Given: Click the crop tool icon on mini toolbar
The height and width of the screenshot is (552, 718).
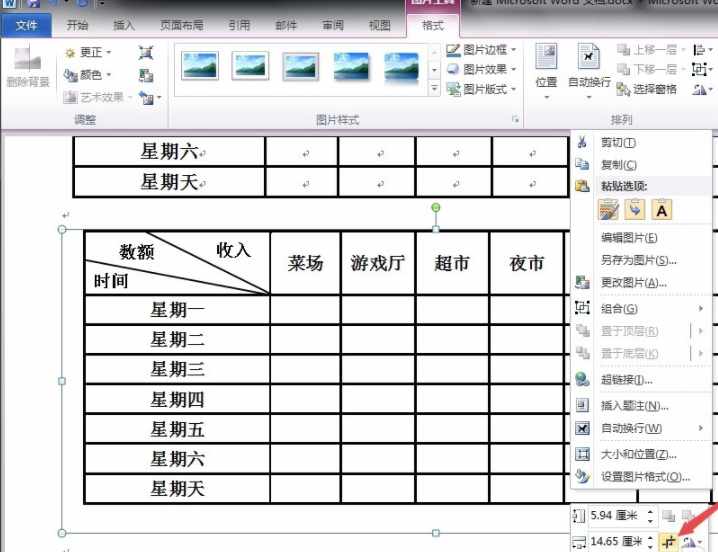Looking at the screenshot, I should coord(669,542).
